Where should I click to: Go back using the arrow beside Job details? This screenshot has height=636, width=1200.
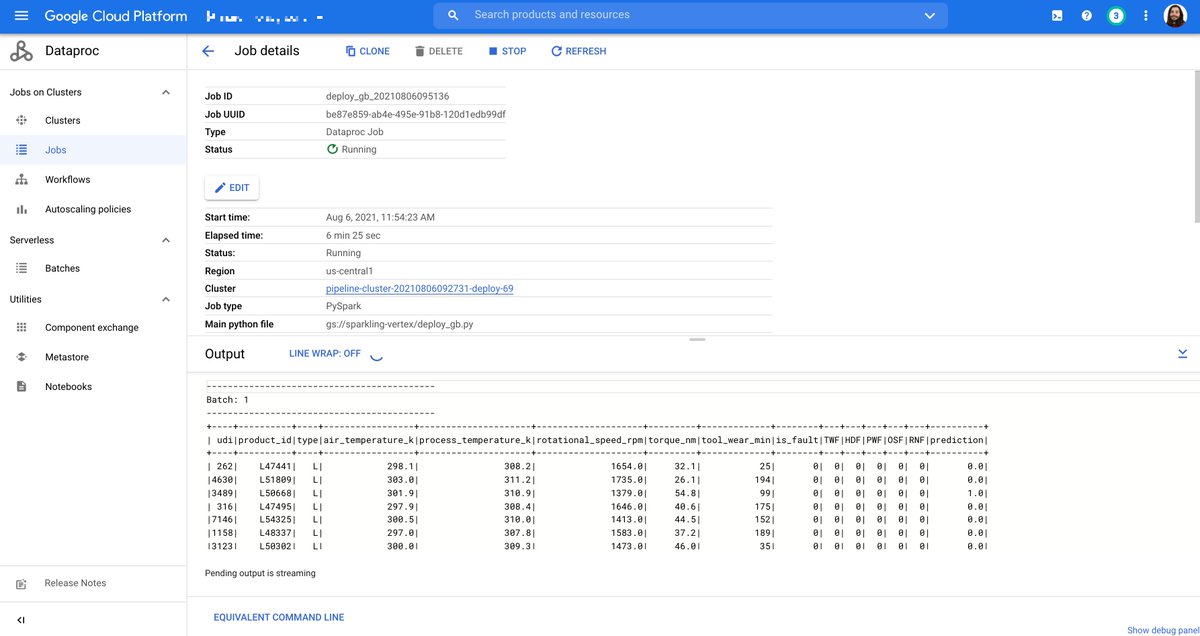(208, 51)
